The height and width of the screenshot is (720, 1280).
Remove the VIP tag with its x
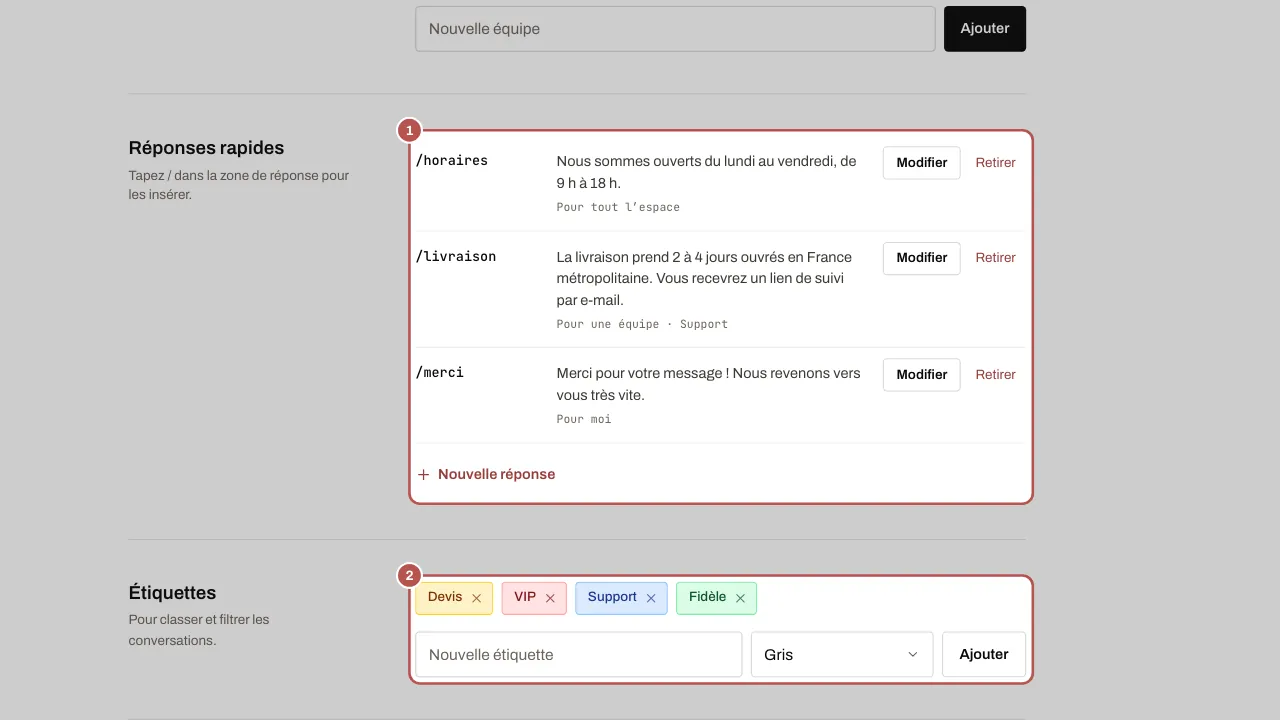point(550,598)
